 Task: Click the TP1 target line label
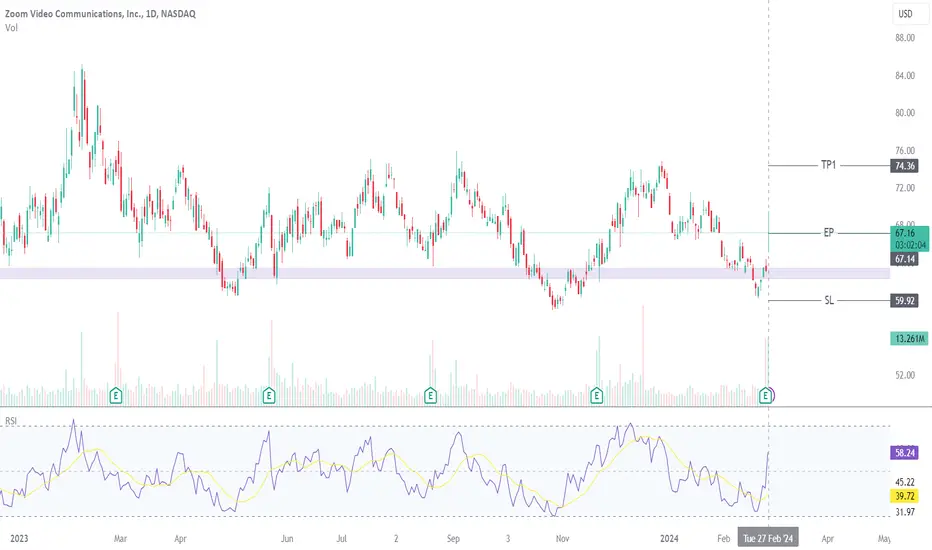pos(829,165)
